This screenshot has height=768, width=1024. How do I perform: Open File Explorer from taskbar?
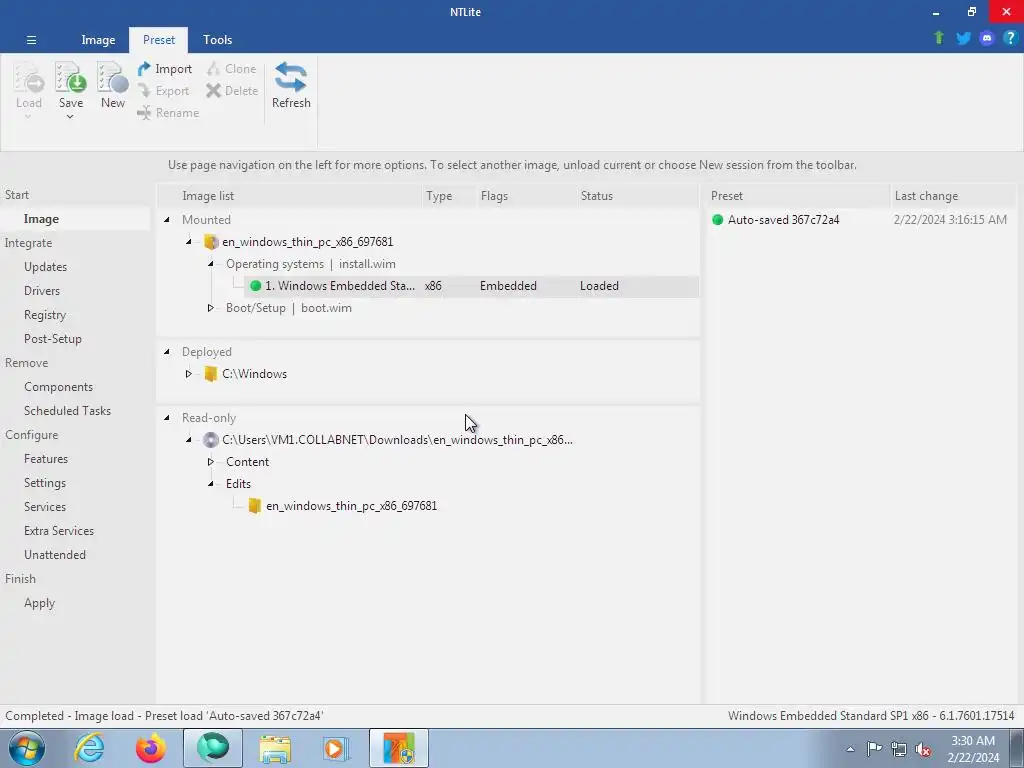click(x=275, y=748)
